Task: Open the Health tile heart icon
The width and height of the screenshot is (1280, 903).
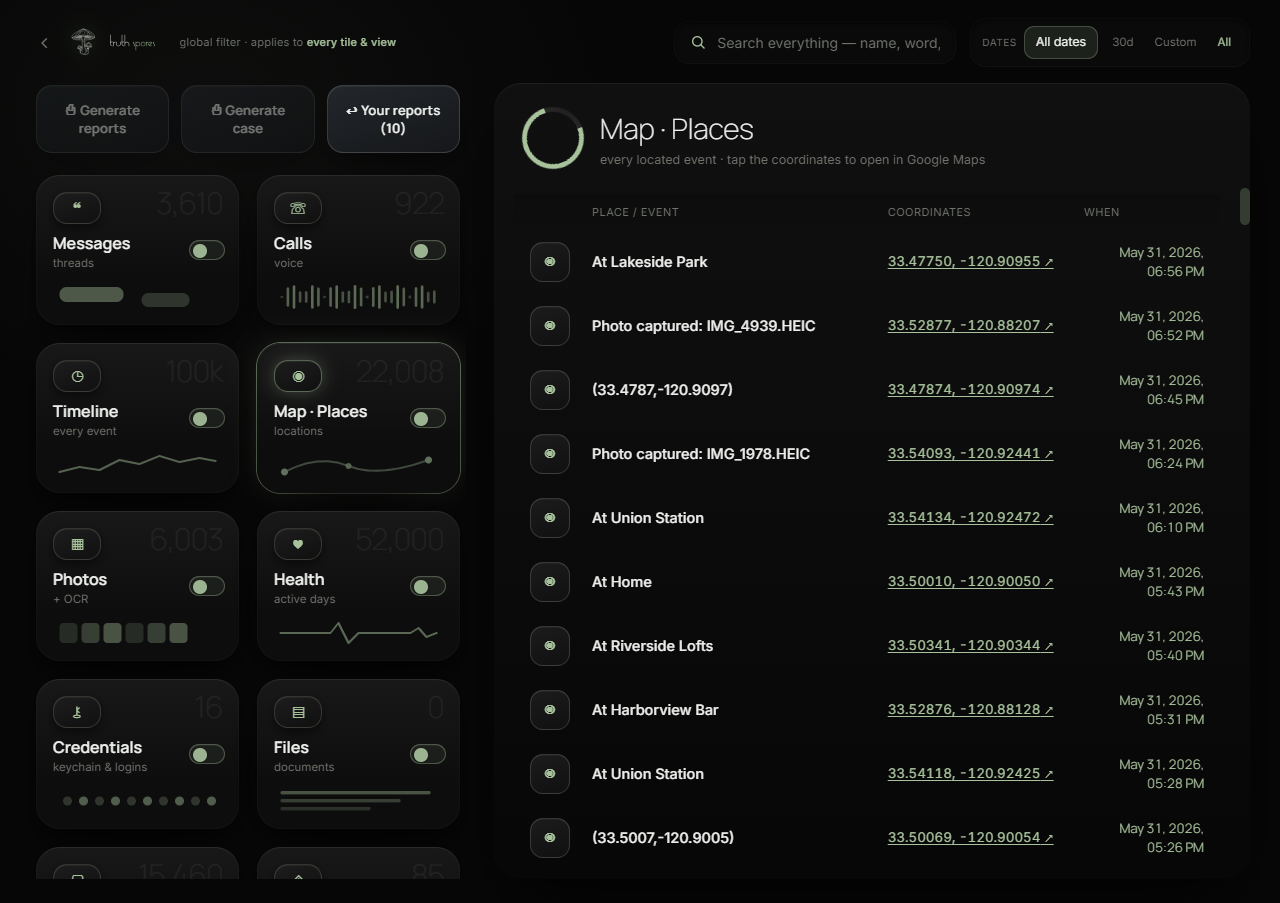Action: tap(298, 544)
